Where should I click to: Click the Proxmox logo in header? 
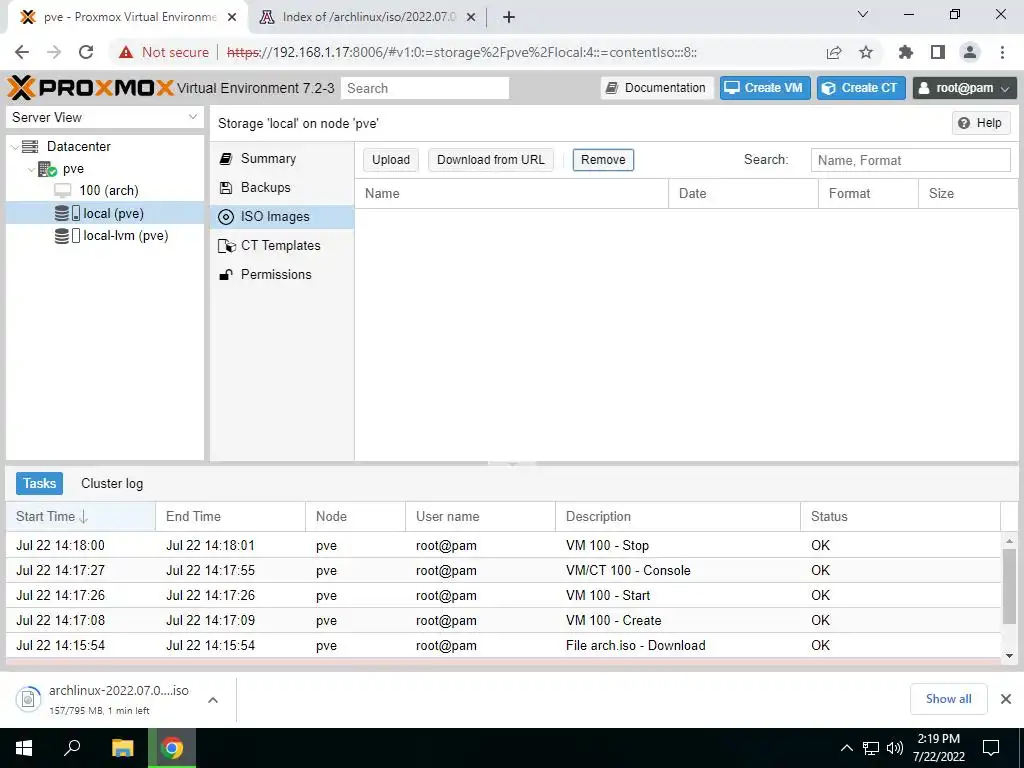91,88
